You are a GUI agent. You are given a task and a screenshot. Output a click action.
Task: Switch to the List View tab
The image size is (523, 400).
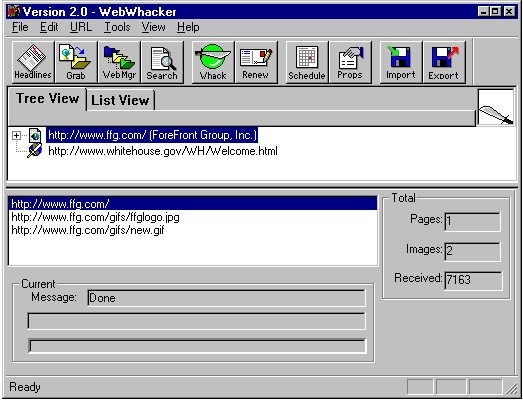[x=120, y=100]
